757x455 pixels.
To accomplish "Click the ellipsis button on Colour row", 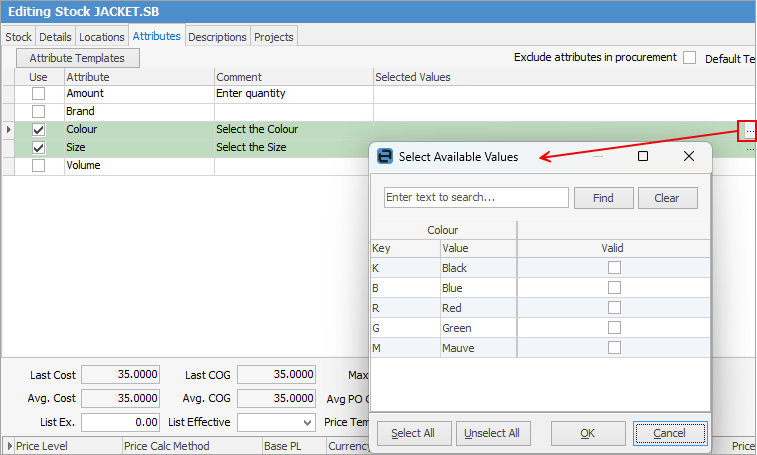I will point(748,130).
